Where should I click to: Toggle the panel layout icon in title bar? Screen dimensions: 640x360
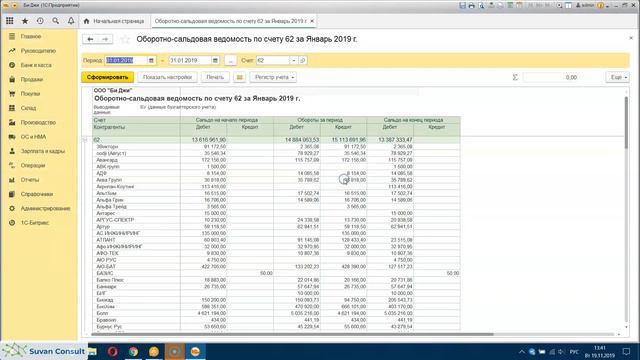click(x=569, y=5)
